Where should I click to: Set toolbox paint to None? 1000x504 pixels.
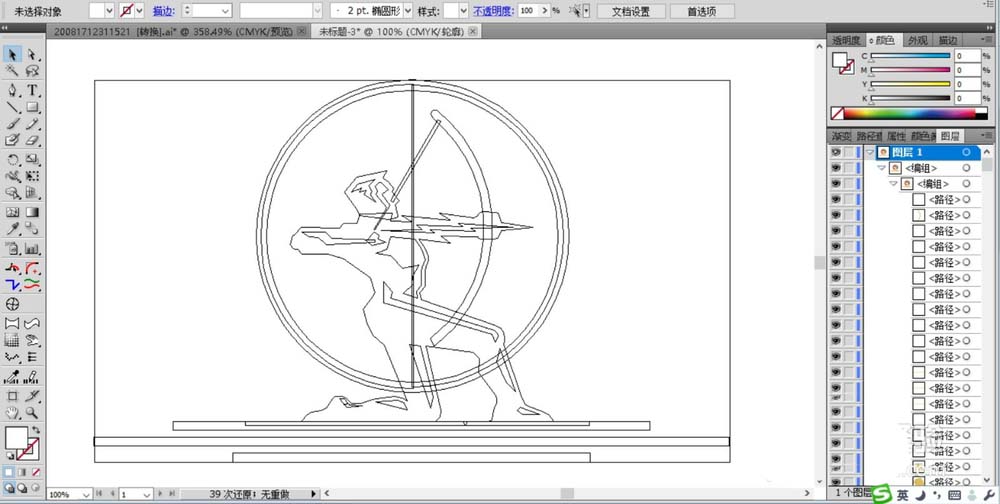tap(36, 472)
